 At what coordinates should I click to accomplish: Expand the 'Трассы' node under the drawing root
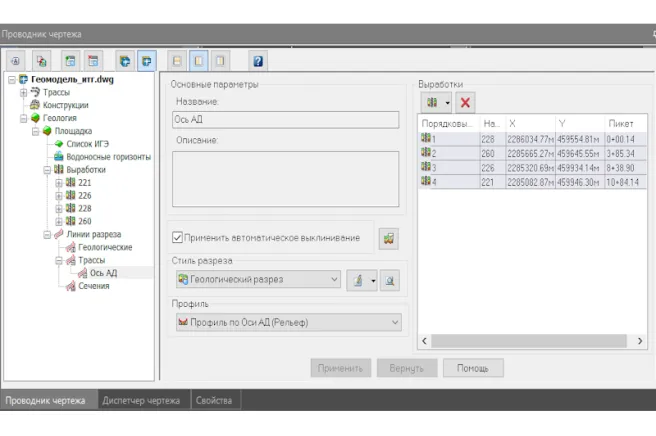pos(24,92)
